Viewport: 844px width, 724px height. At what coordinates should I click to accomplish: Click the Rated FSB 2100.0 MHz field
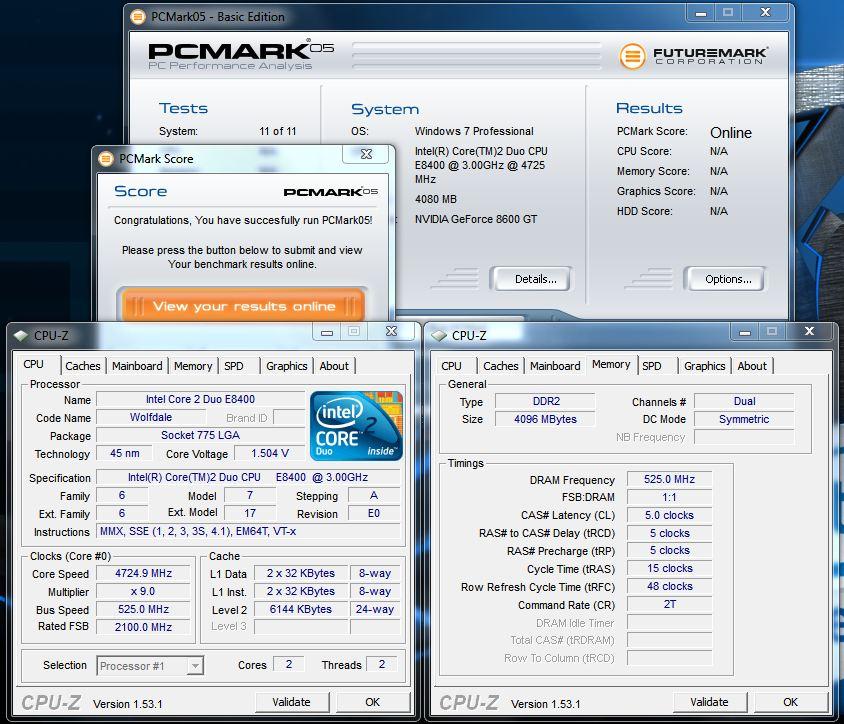[143, 627]
